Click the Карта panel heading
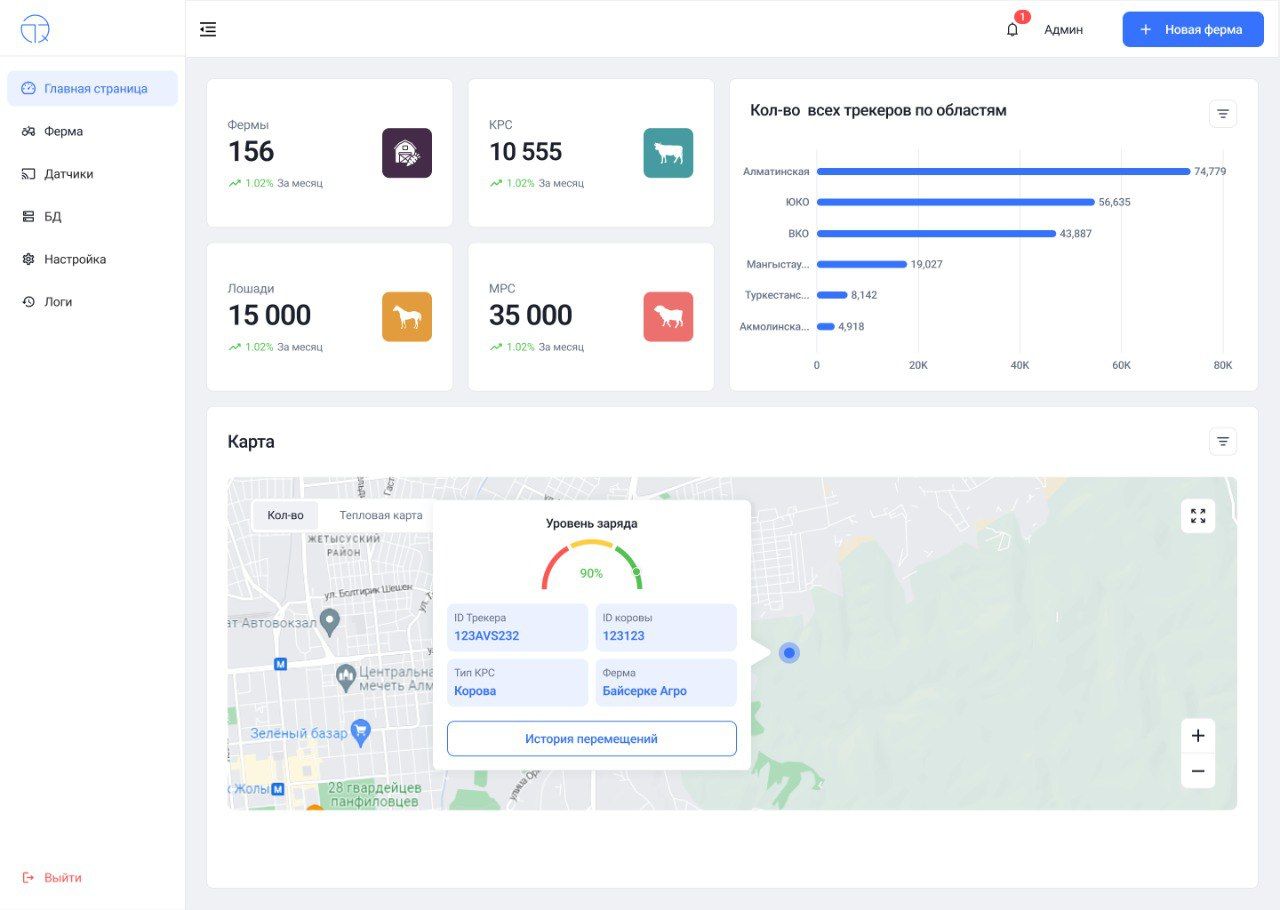The height and width of the screenshot is (910, 1280). point(251,442)
